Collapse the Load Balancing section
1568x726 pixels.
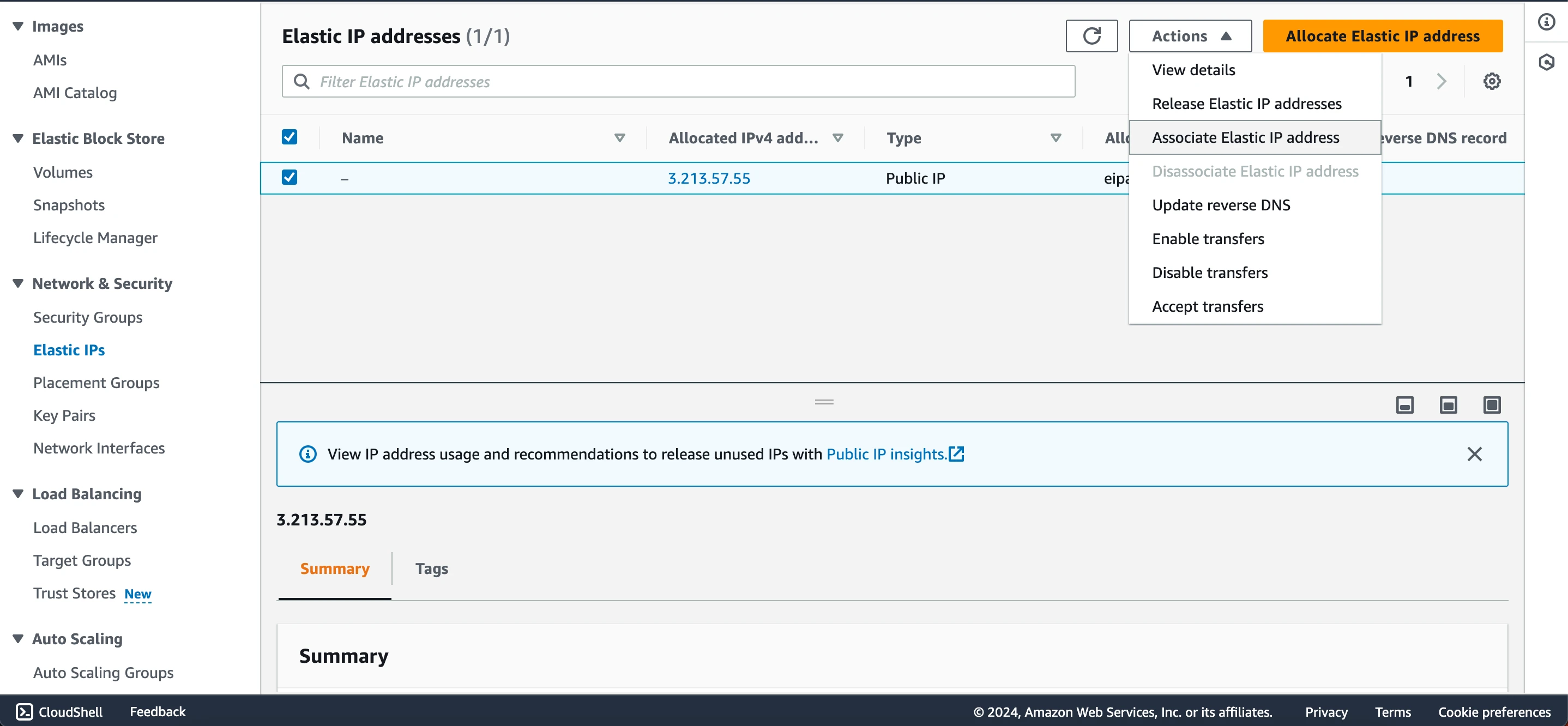pyautogui.click(x=18, y=493)
